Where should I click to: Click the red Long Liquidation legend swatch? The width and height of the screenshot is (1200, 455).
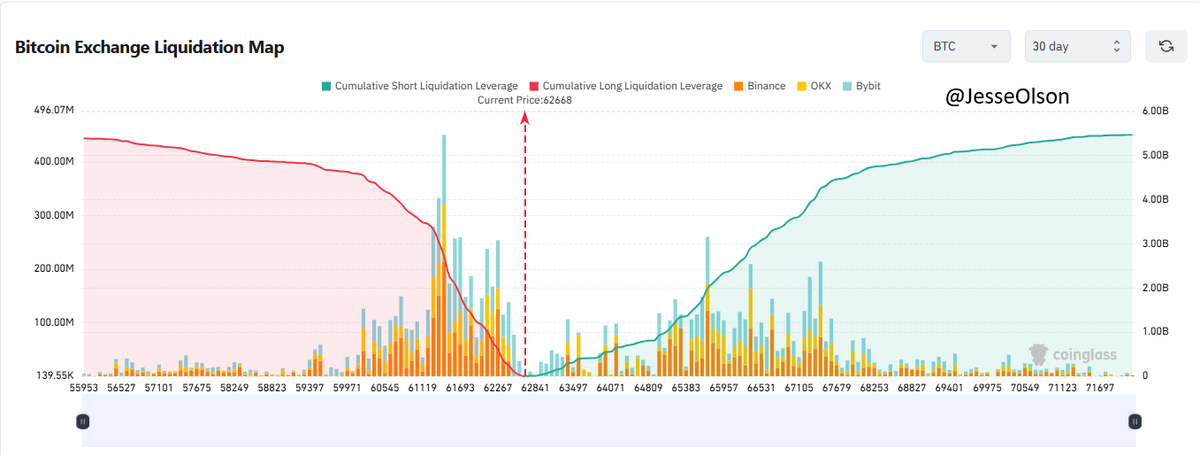[x=533, y=86]
